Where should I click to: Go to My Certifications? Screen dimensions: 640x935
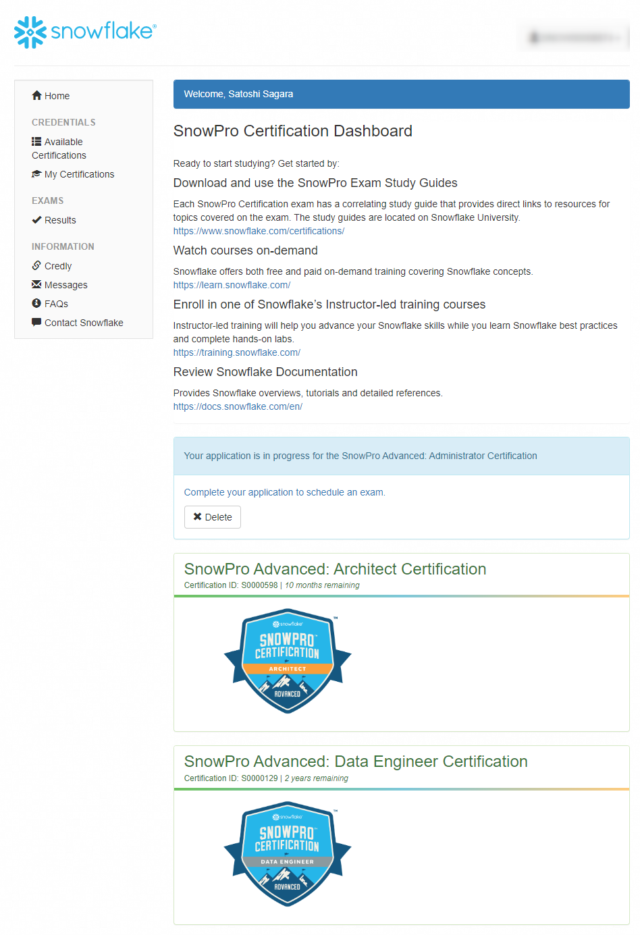tap(73, 174)
